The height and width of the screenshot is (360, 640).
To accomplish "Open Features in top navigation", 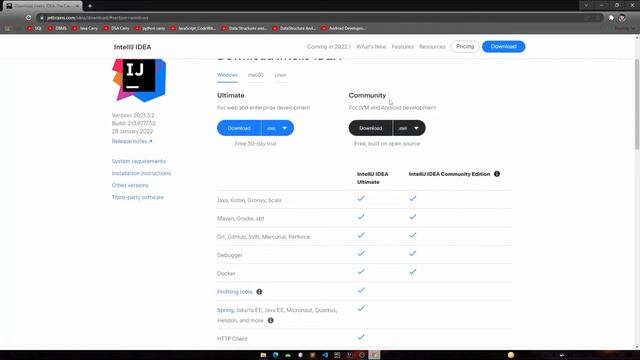I will [402, 47].
